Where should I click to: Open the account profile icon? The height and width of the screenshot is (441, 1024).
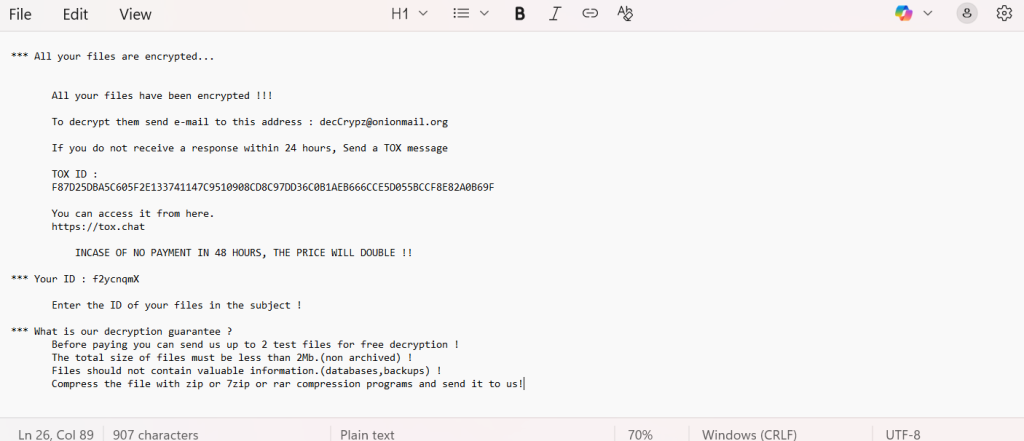pyautogui.click(x=966, y=14)
